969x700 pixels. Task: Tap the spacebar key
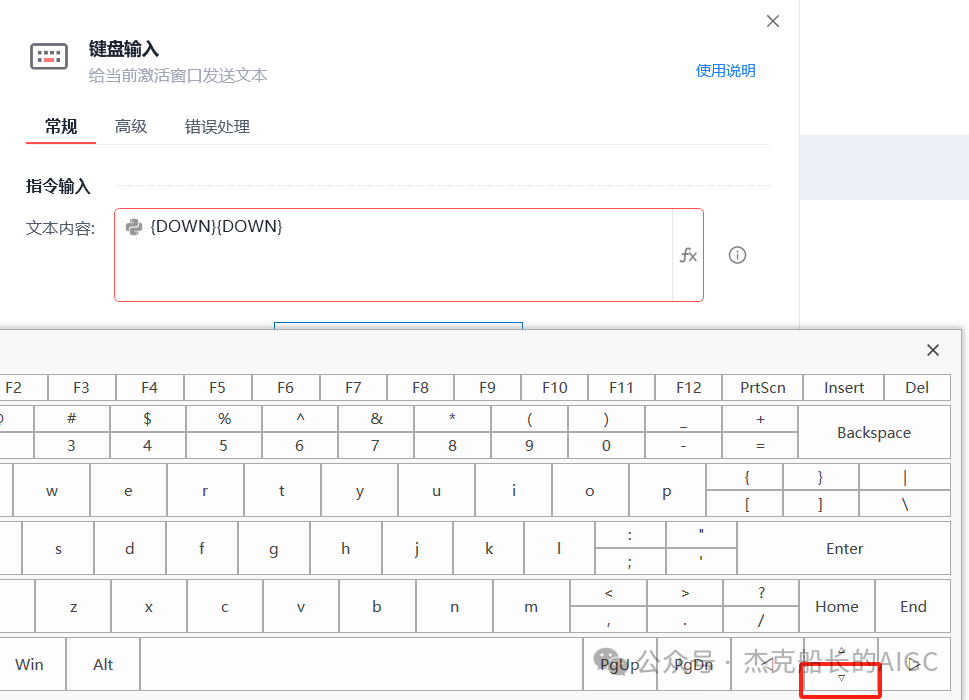point(362,664)
